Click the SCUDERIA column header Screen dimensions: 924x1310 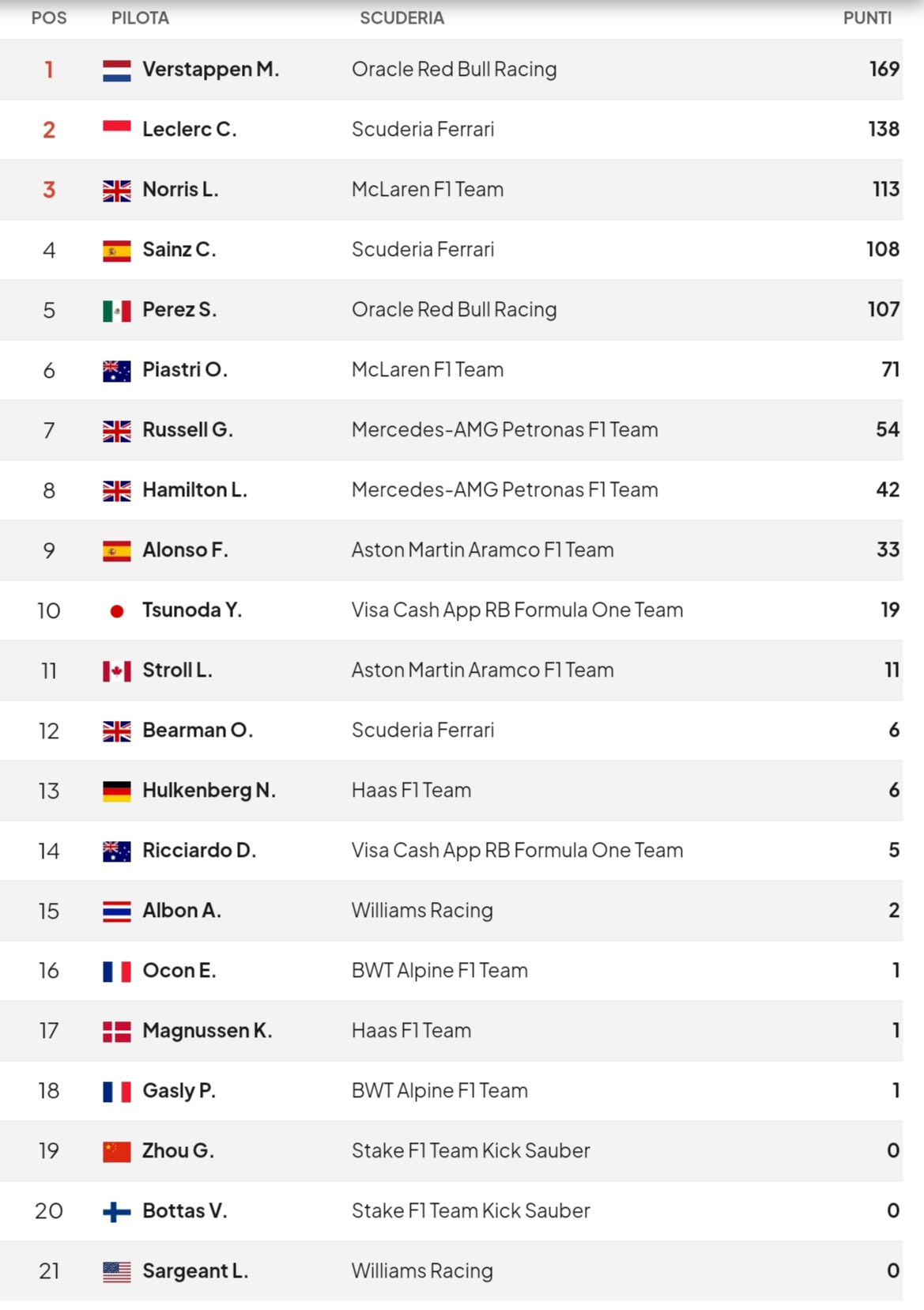pos(402,17)
